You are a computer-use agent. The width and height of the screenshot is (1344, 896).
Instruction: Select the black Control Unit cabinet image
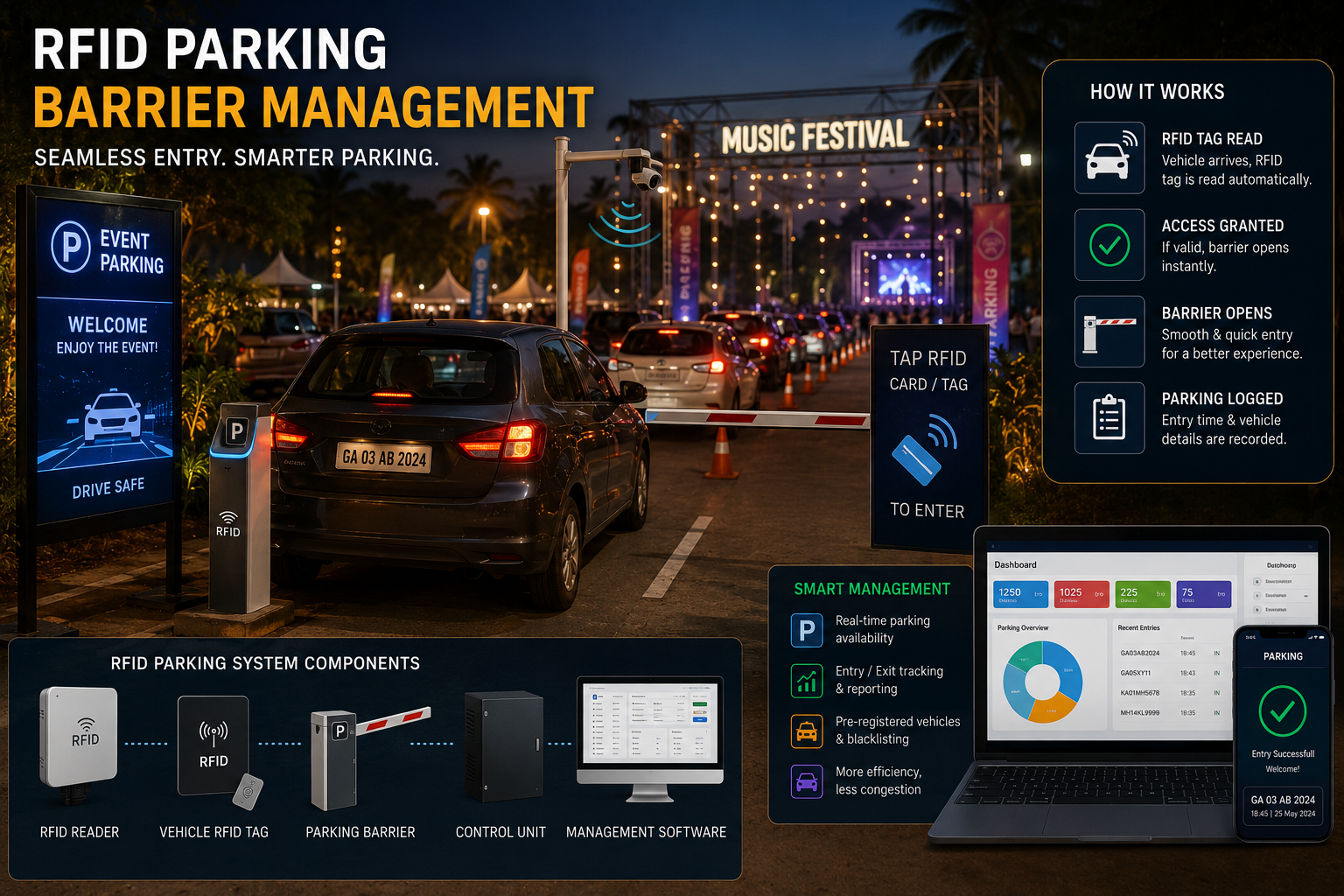[x=503, y=746]
